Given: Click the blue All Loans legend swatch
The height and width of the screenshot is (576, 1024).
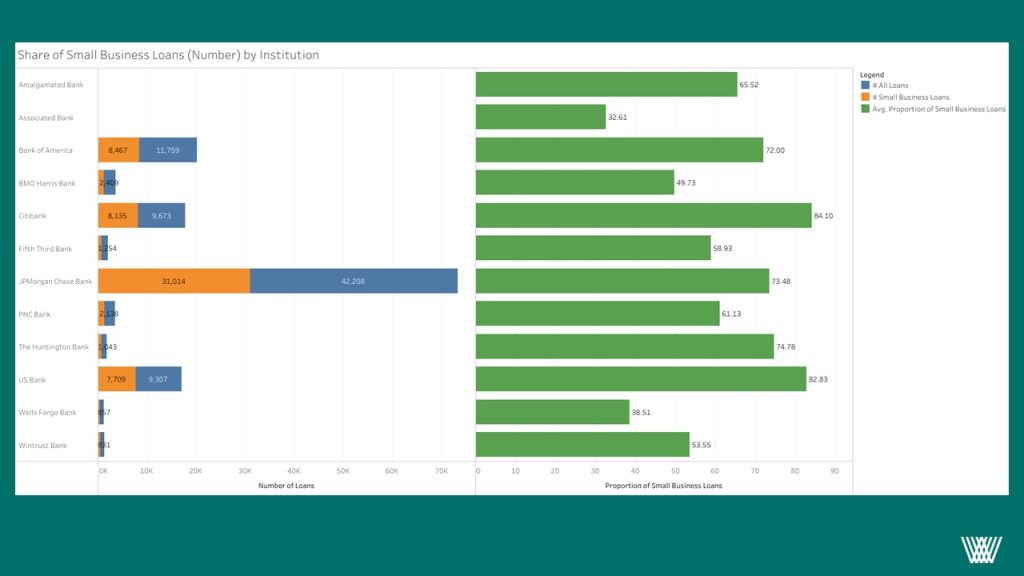Looking at the screenshot, I should (865, 85).
